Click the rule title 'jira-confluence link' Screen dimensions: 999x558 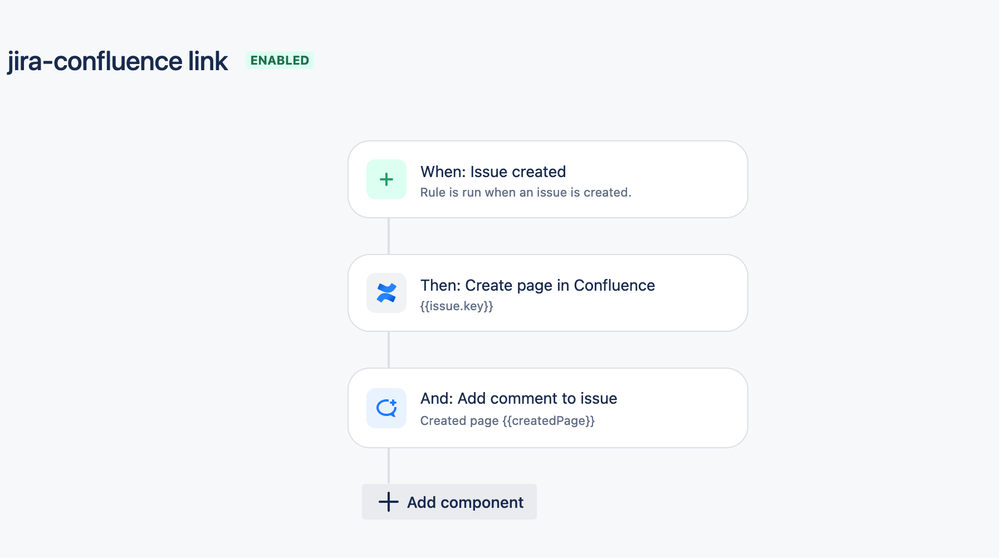click(x=117, y=61)
